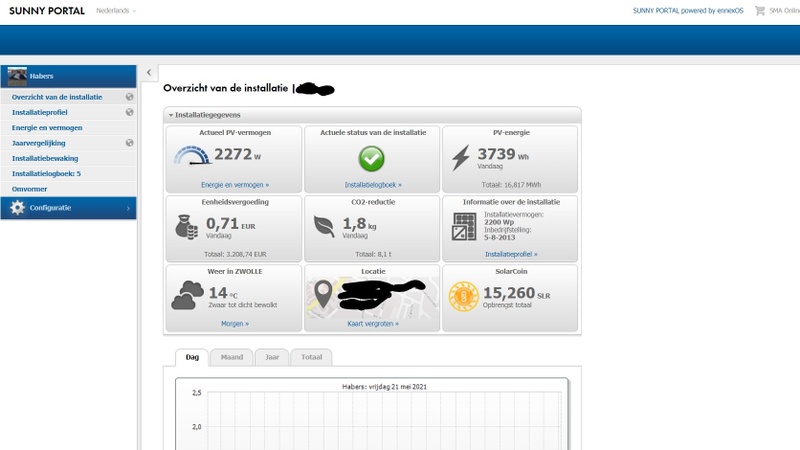Click the 'Zwaar tot dicht bewolkt' text
The image size is (800, 450).
[242, 305]
